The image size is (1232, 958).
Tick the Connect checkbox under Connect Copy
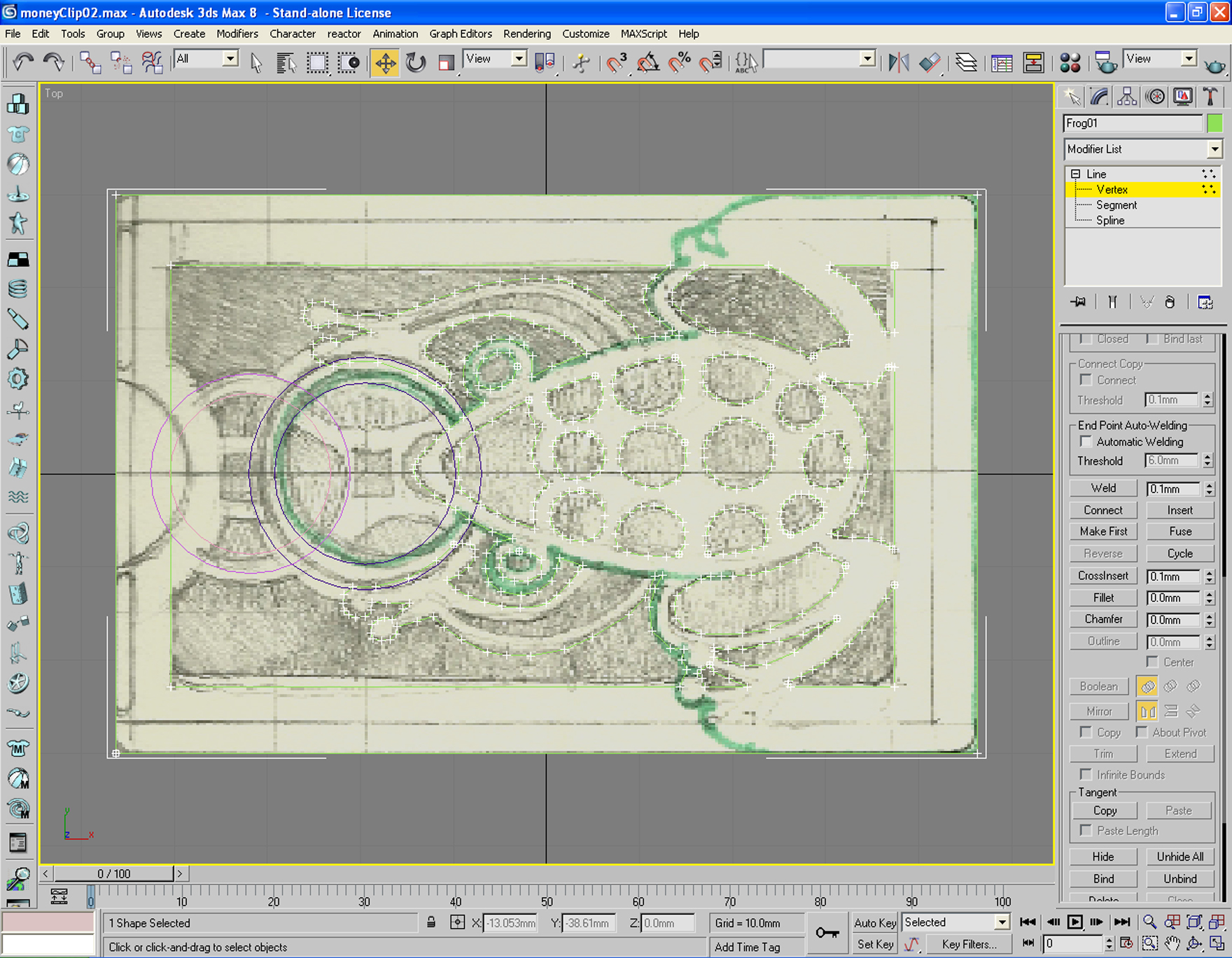(1086, 380)
